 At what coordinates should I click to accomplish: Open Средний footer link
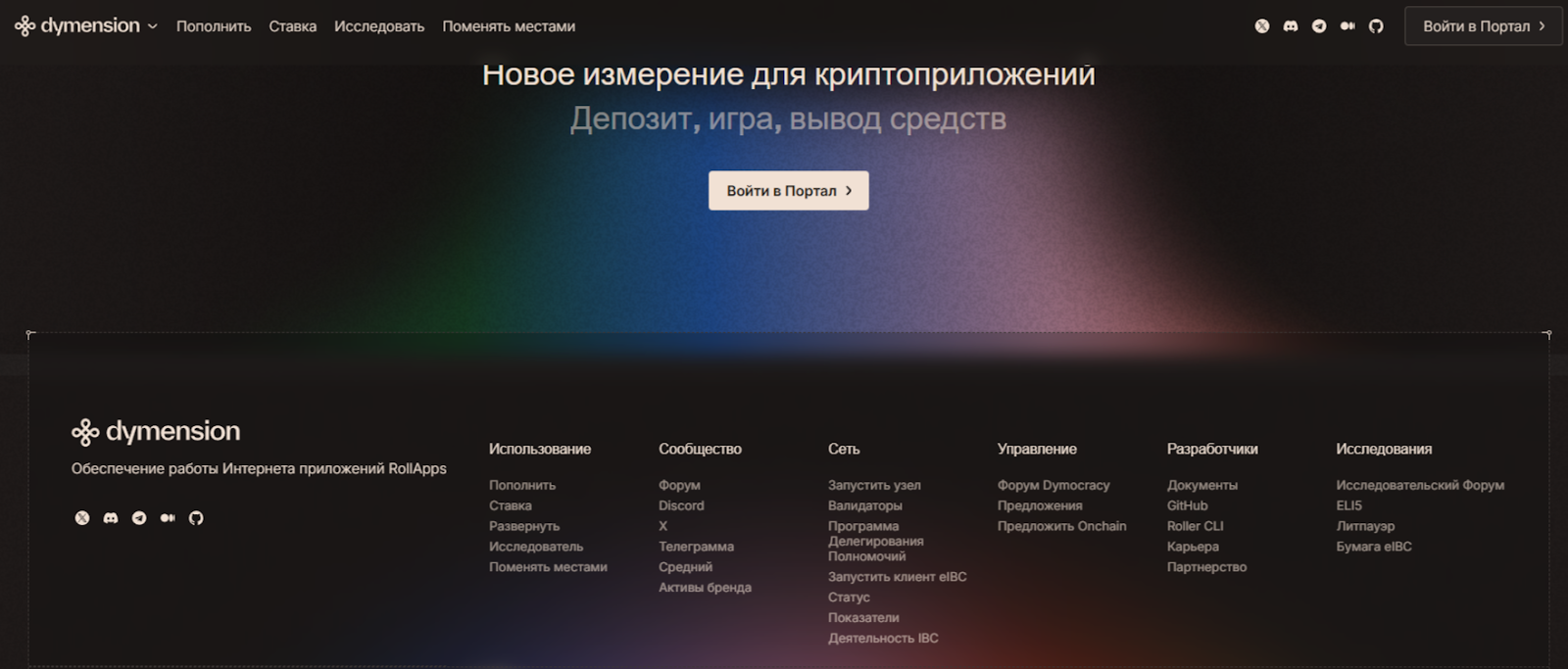point(685,567)
